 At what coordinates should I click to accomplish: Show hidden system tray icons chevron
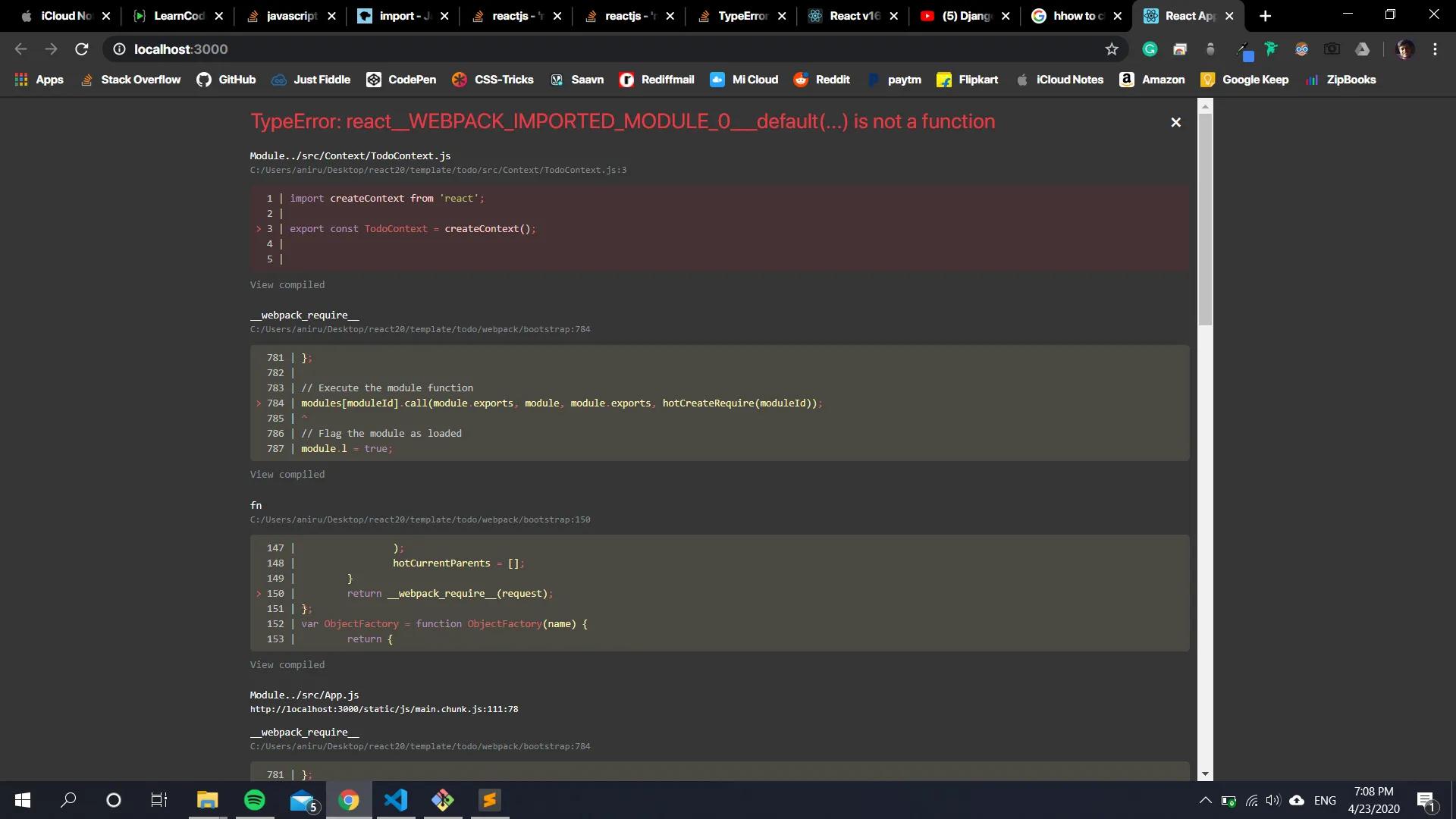1205,800
